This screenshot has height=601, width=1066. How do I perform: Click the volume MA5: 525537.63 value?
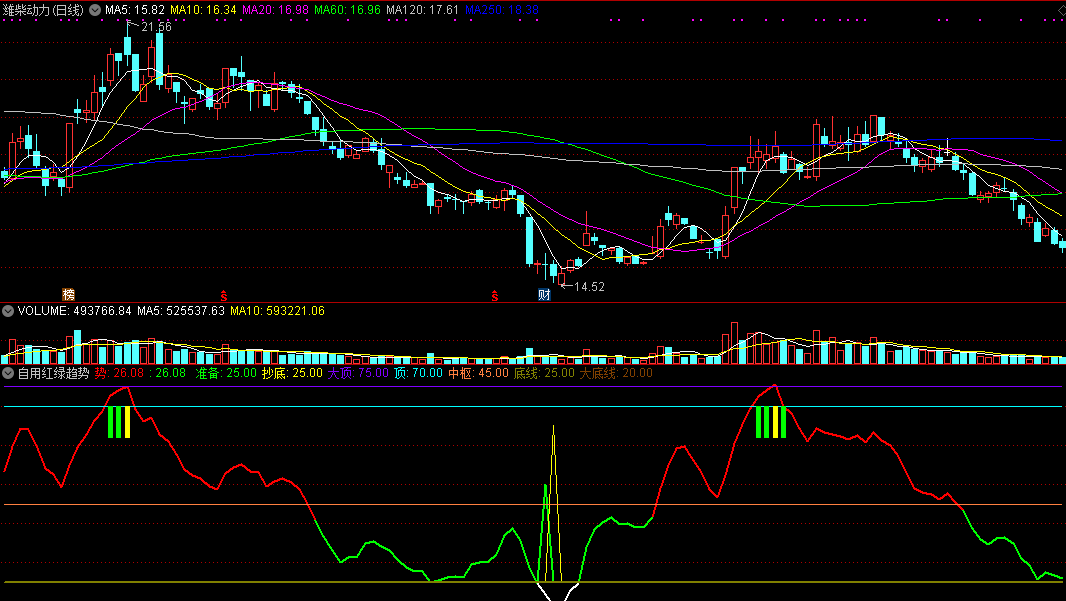181,311
